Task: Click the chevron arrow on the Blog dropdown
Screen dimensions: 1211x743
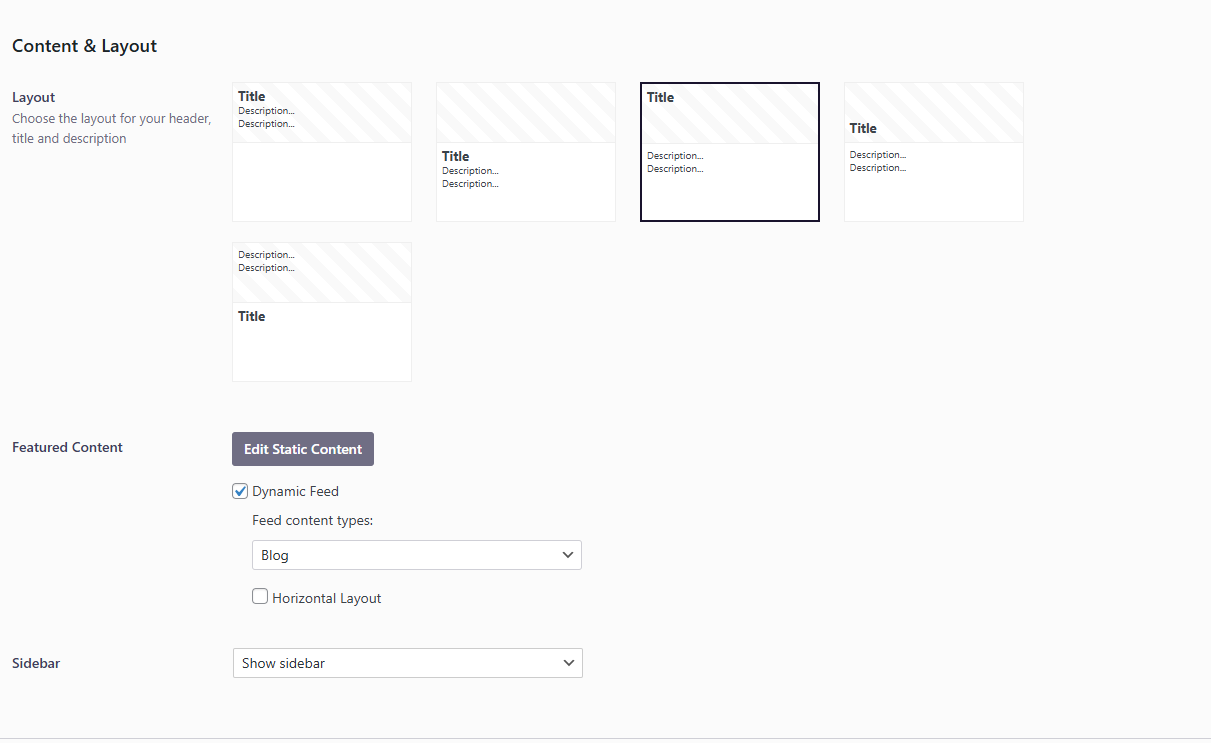Action: click(x=568, y=555)
